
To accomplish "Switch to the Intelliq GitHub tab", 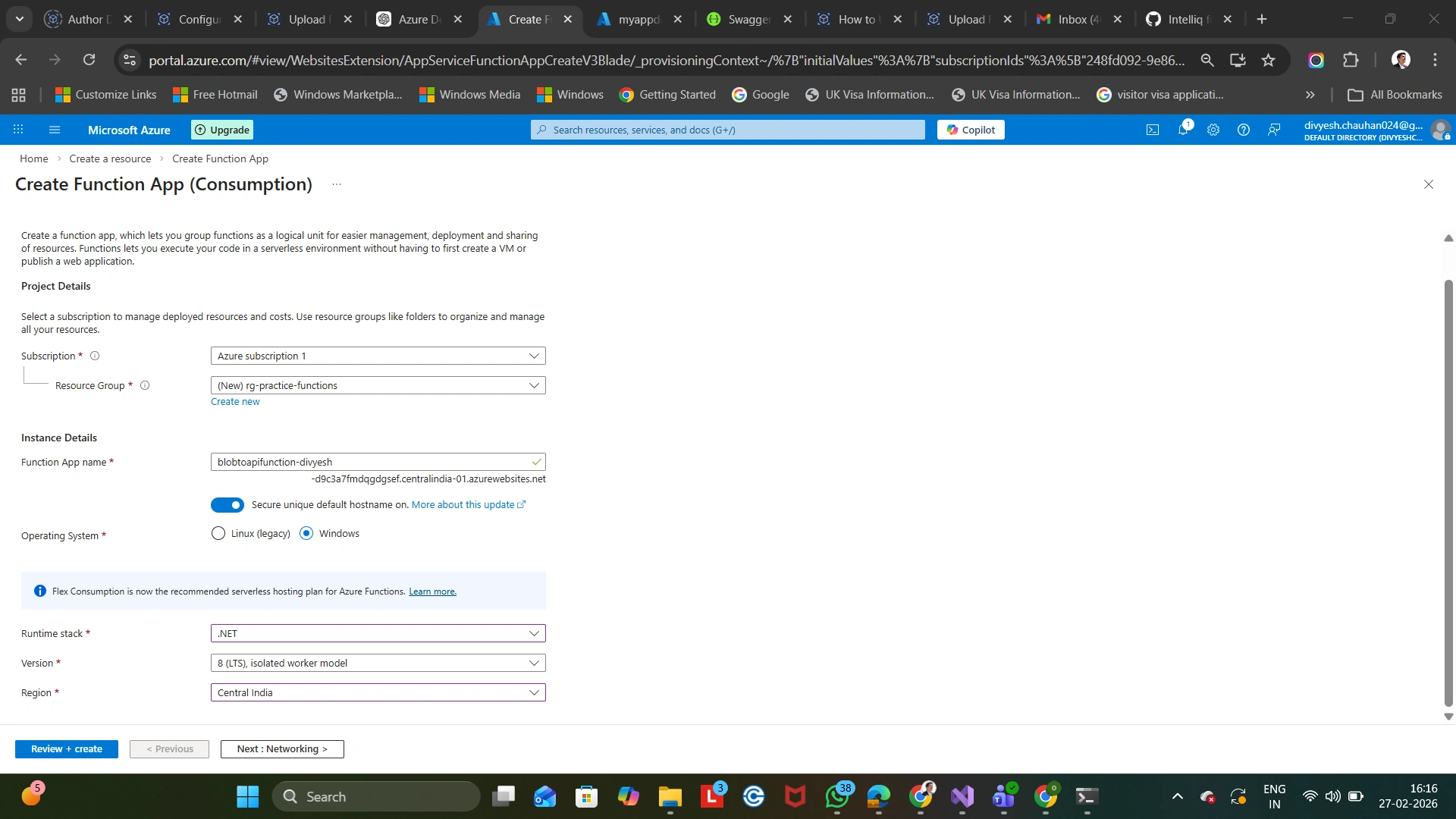I will (1189, 19).
